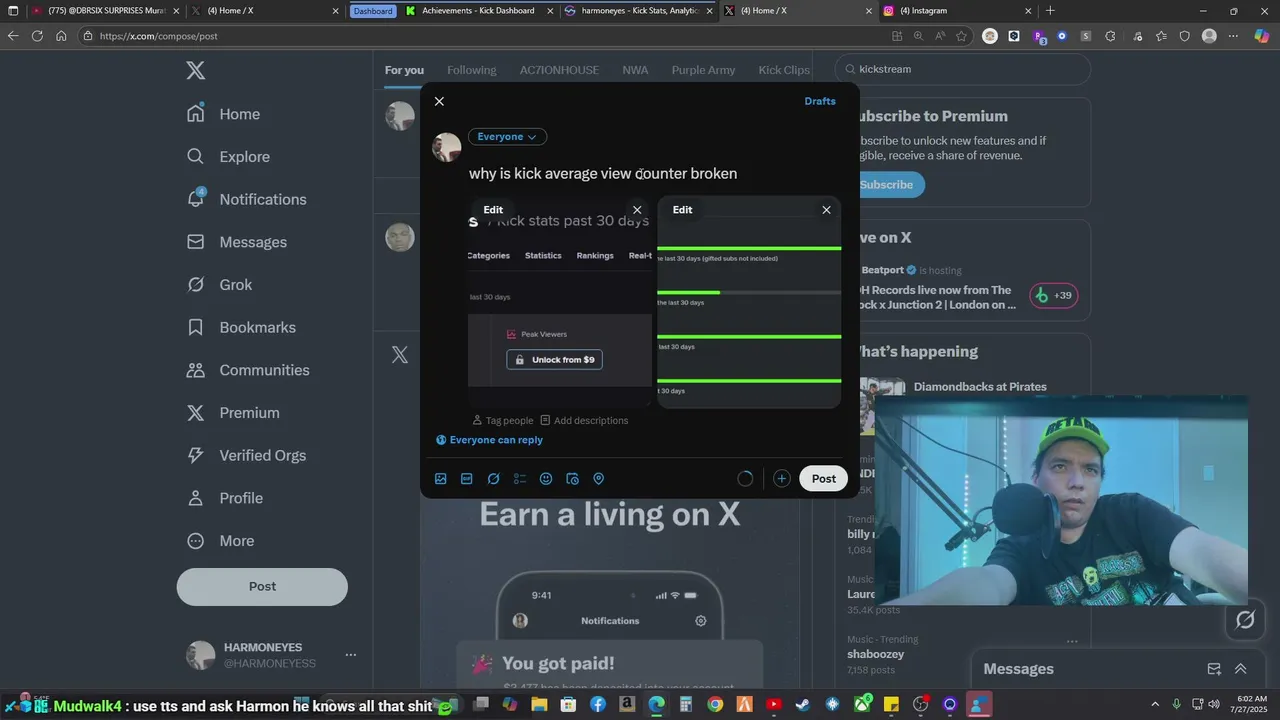The image size is (1280, 720).
Task: Refresh the browser page
Action: click(x=37, y=36)
